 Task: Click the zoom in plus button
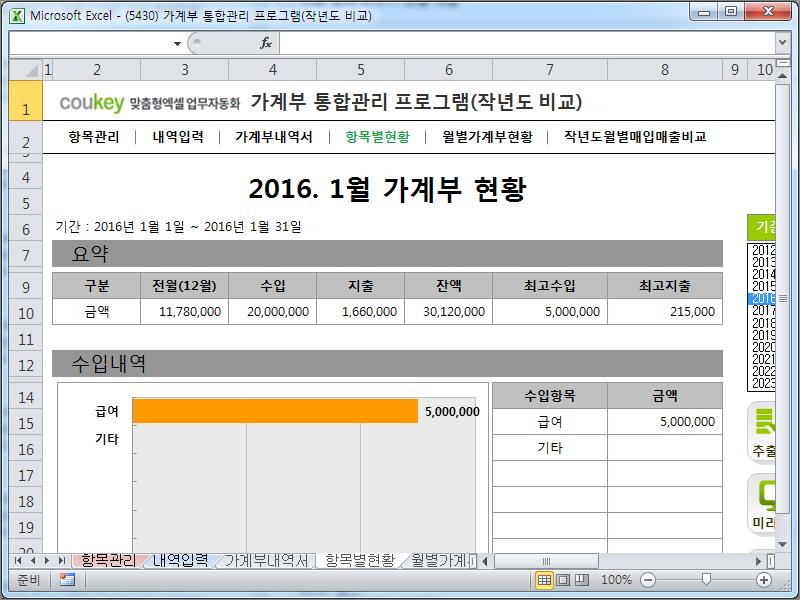click(x=763, y=580)
